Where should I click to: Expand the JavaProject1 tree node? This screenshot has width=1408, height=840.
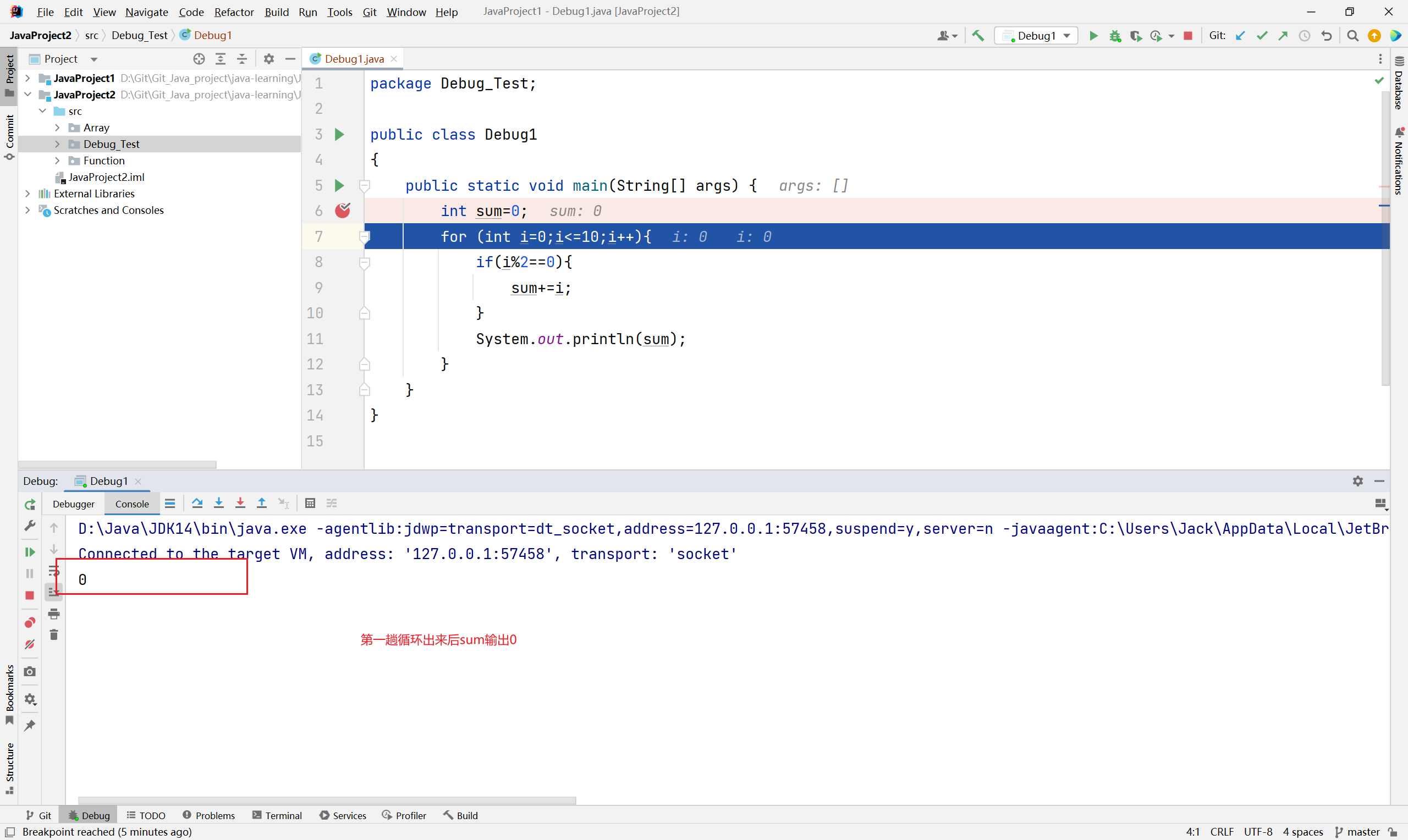point(27,78)
